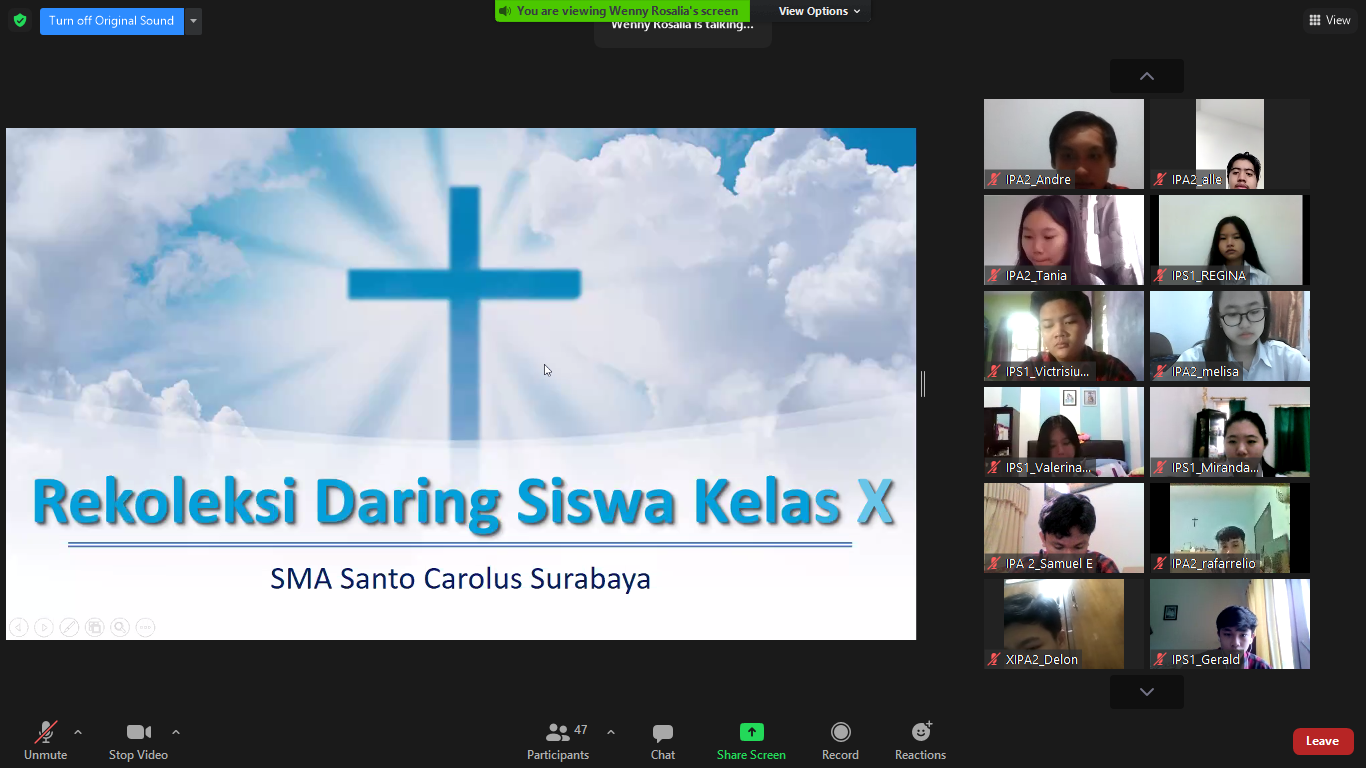The height and width of the screenshot is (768, 1366).
Task: Click the Wenny Rosalia is talking notice
Action: 682,25
